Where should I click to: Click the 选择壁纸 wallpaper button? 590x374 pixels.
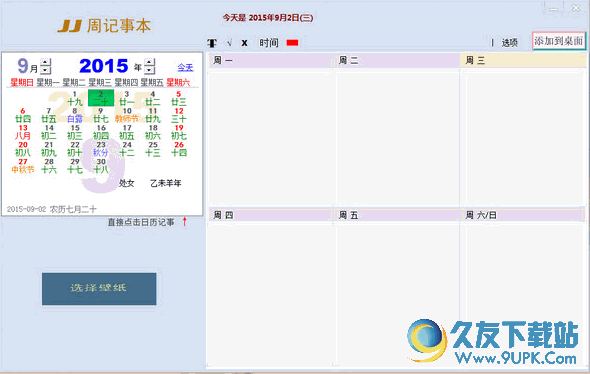tap(99, 289)
